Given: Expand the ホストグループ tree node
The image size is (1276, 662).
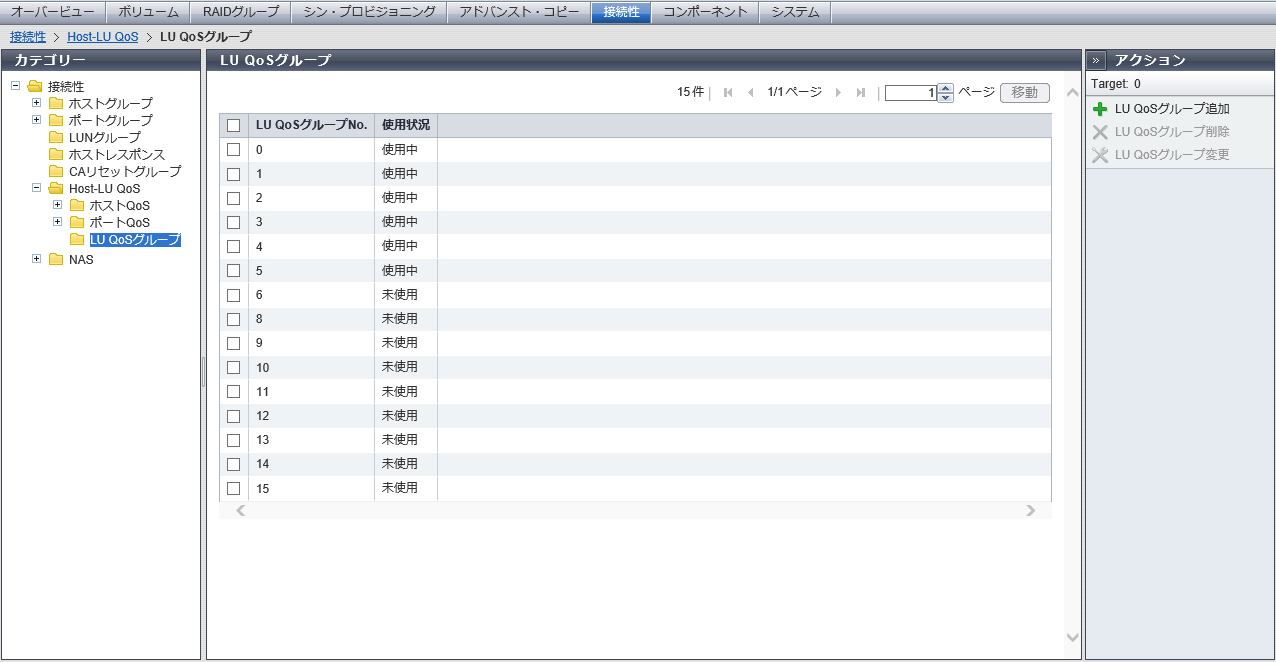Looking at the screenshot, I should pyautogui.click(x=37, y=103).
